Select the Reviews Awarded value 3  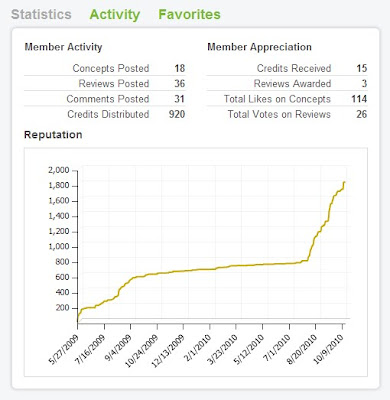click(x=364, y=84)
